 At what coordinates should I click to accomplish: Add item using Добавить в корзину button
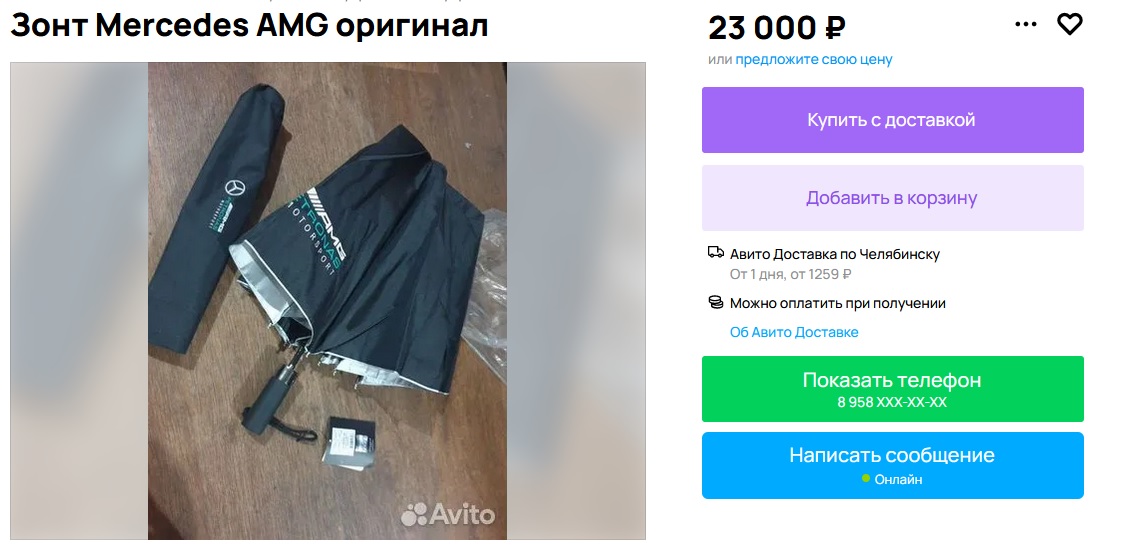click(x=893, y=198)
